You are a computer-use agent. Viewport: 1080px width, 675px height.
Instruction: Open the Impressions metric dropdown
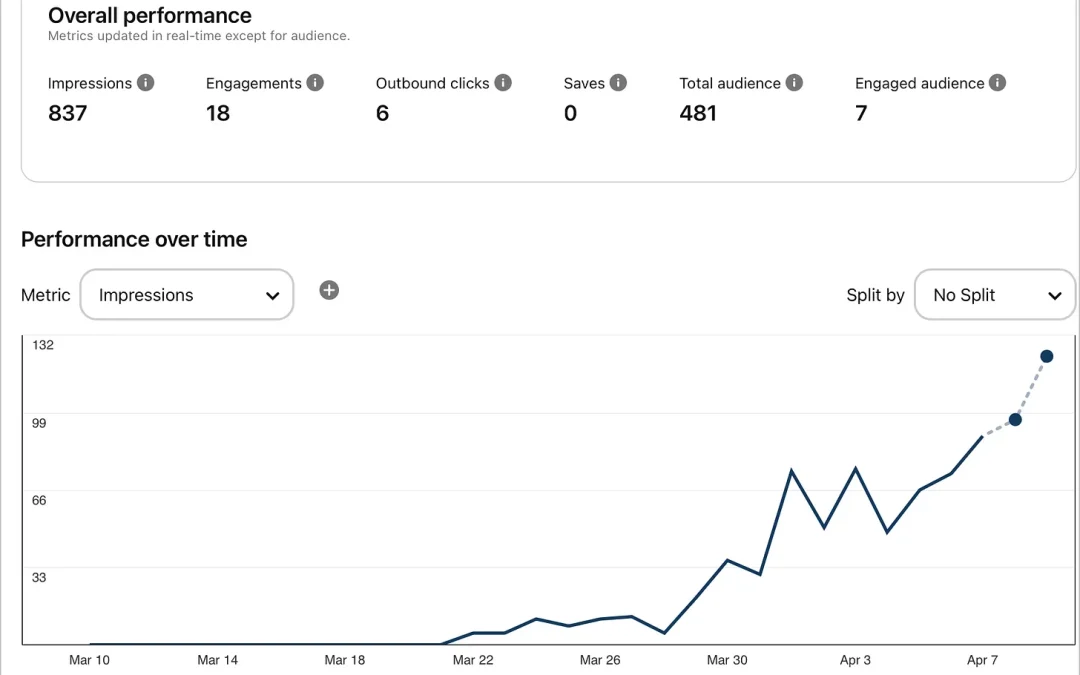click(187, 295)
